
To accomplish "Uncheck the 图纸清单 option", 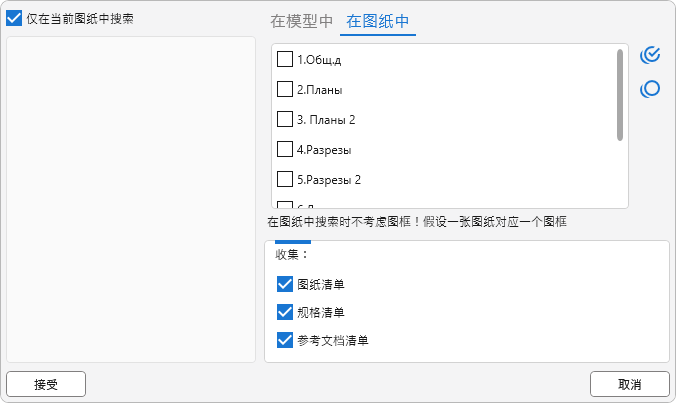I will click(285, 284).
